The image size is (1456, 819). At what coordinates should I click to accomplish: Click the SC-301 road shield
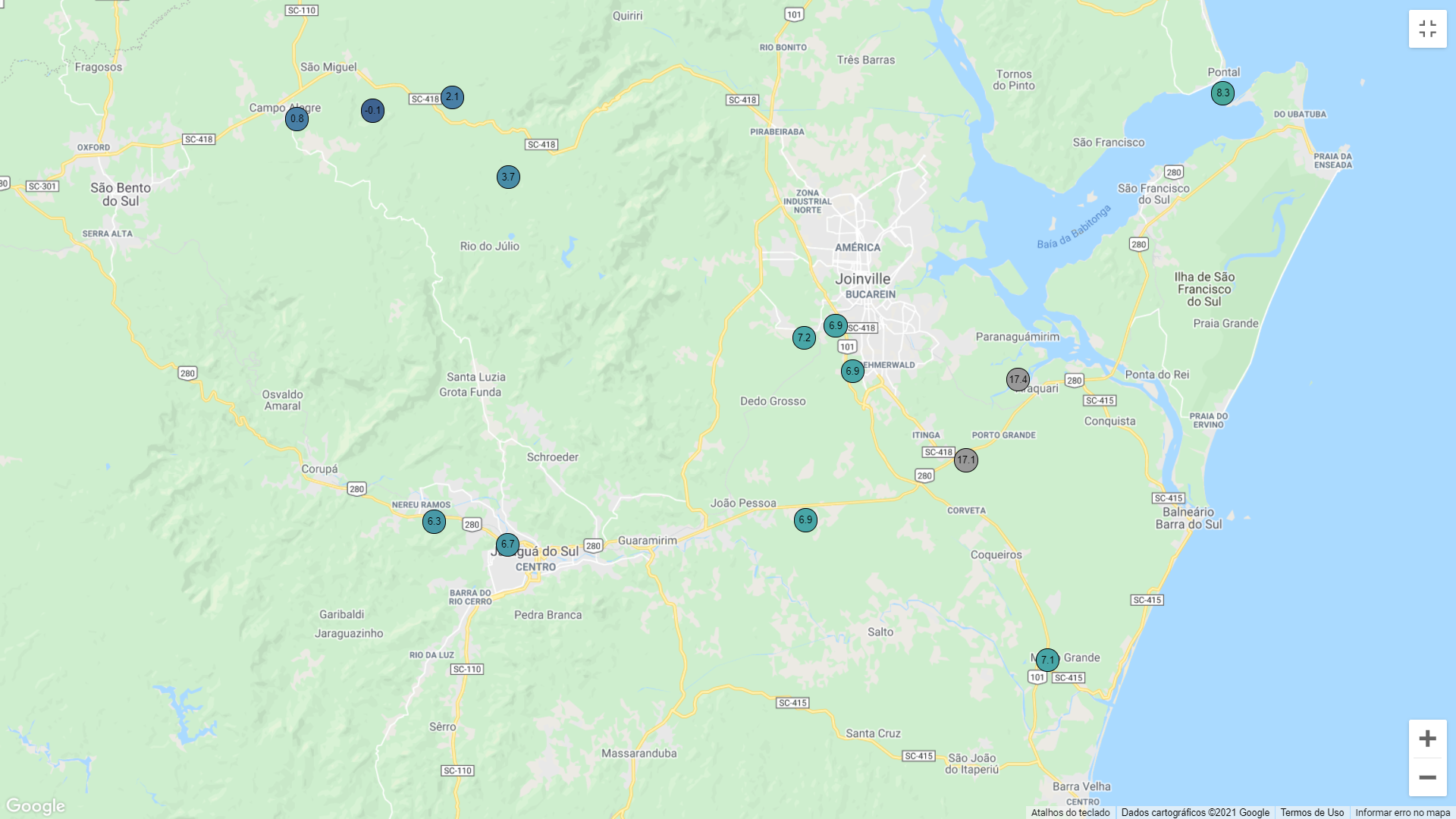(42, 187)
